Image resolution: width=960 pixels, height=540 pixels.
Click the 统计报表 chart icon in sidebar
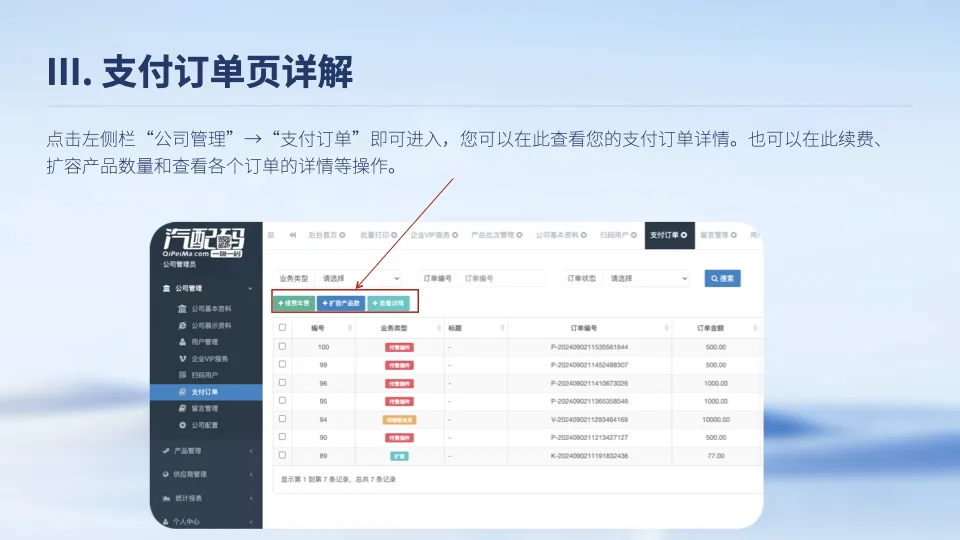[x=166, y=498]
